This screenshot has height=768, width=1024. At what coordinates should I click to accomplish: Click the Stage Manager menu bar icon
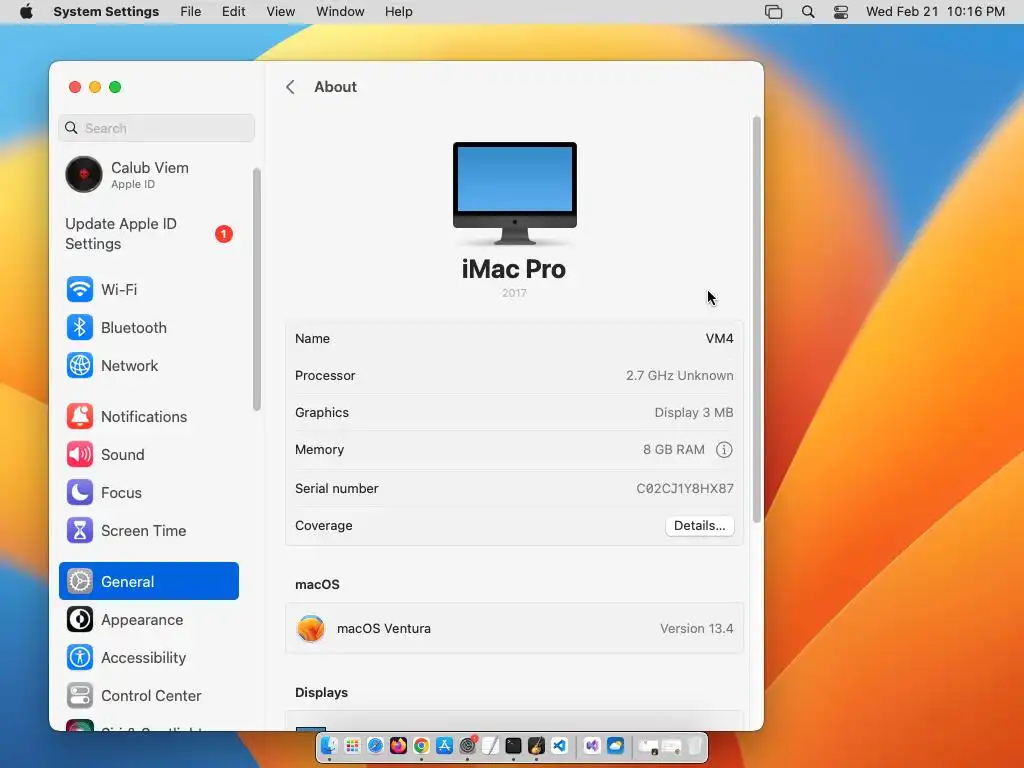coord(773,11)
